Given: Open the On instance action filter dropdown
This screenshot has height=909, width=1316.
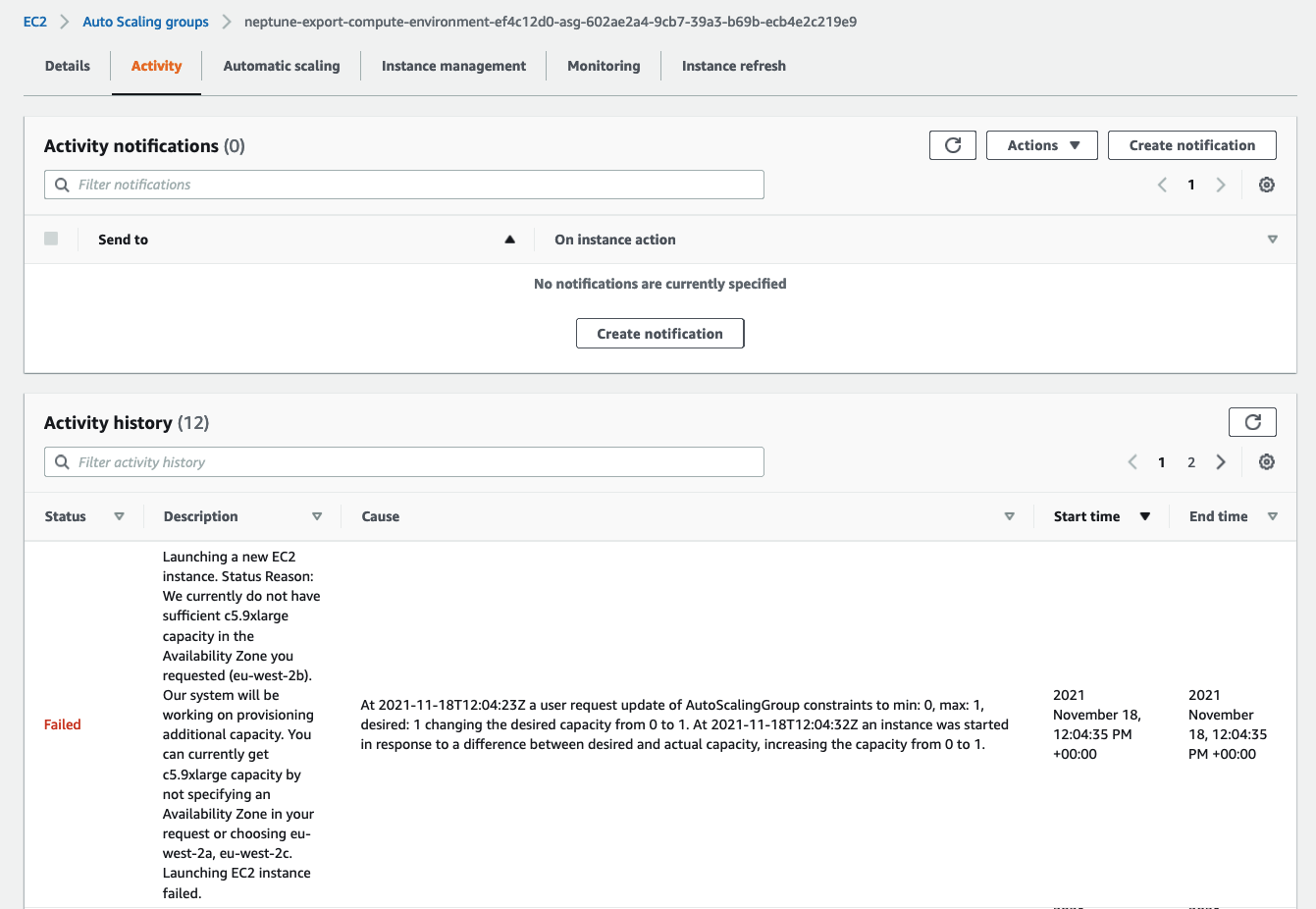Looking at the screenshot, I should [1272, 239].
